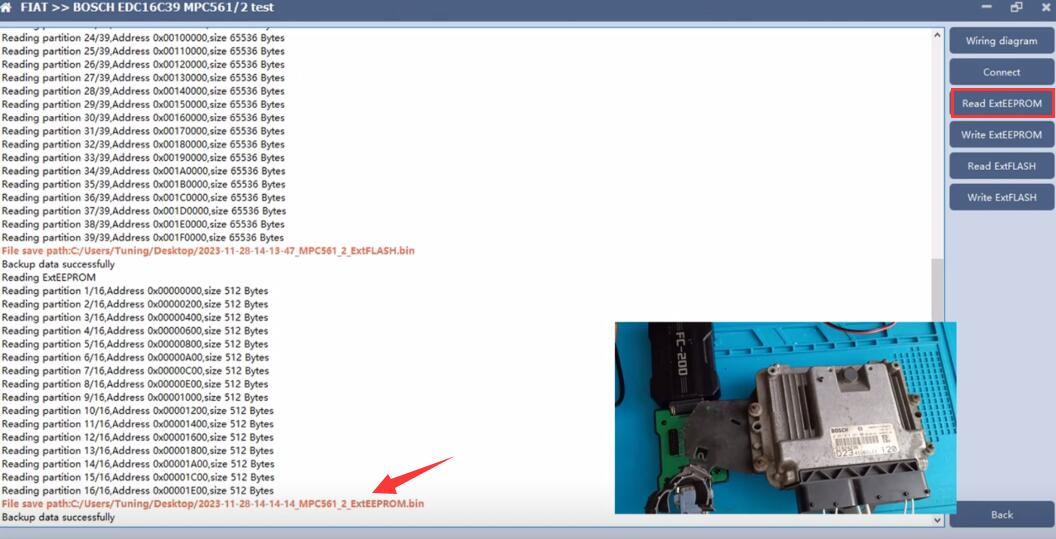Click log line 'Reading partition 6/16'
Screen dimensions: 1056x539
[x=135, y=358]
